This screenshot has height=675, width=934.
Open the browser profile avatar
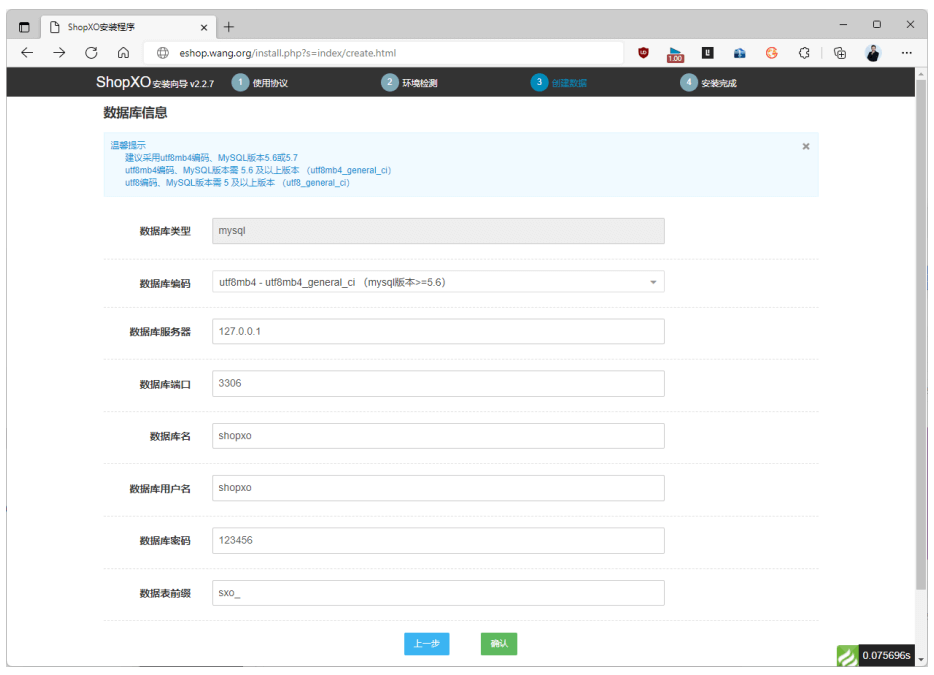click(x=873, y=53)
